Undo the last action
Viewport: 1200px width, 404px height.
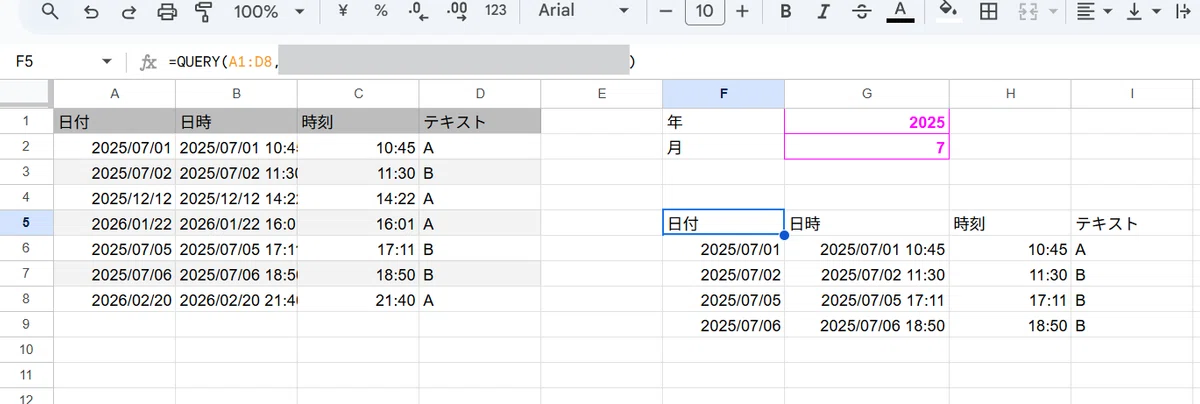(92, 12)
